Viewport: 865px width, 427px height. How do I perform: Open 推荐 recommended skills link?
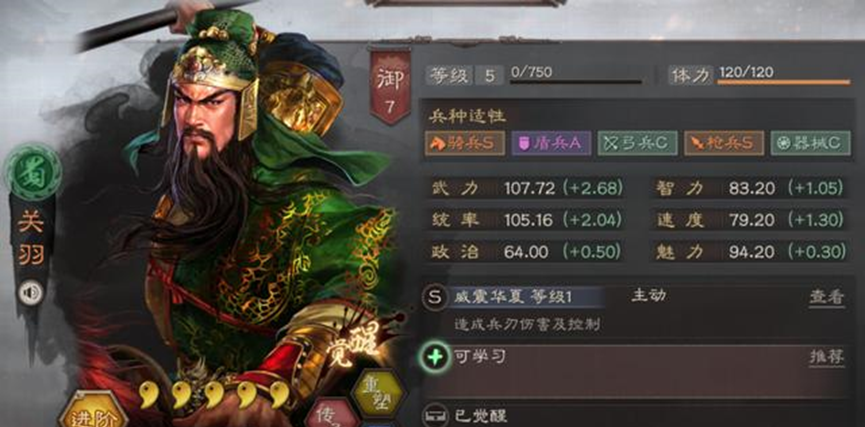click(x=826, y=357)
